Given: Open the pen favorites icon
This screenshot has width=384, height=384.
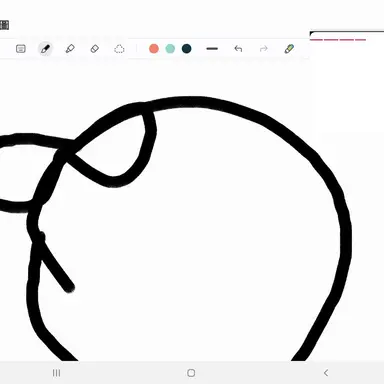Looking at the screenshot, I should (289, 49).
